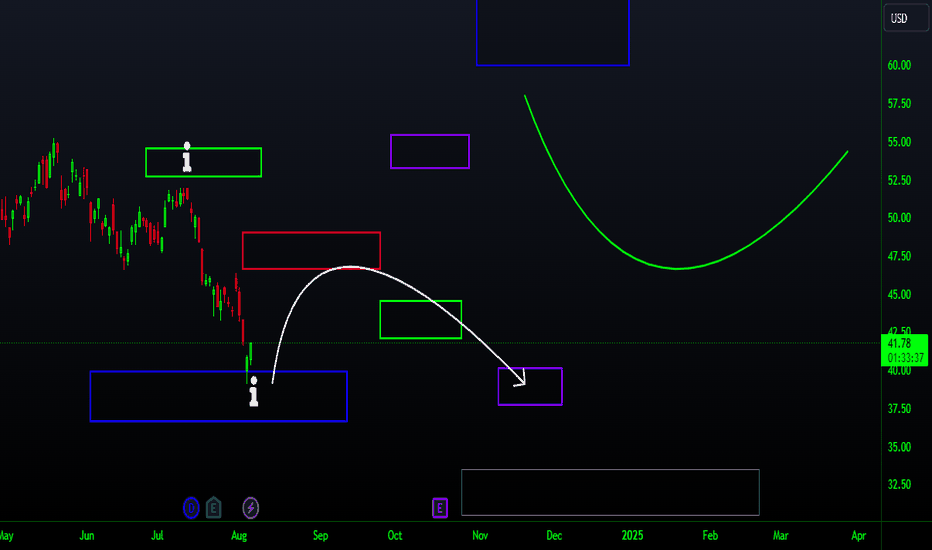The height and width of the screenshot is (550, 932).
Task: Select the white curved arrow drawing
Action: click(x=351, y=266)
